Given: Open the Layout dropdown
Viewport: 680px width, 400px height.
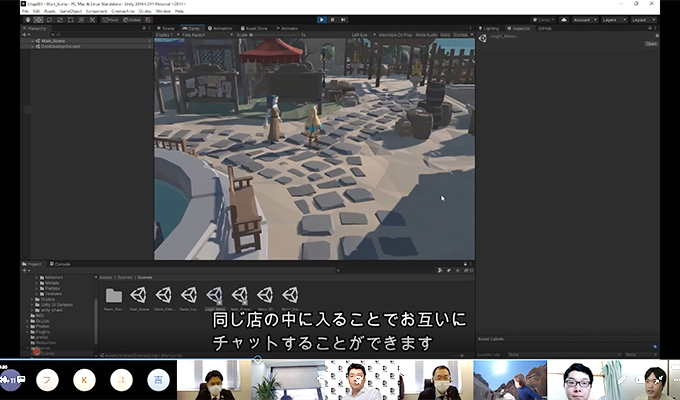Looking at the screenshot, I should click(x=643, y=20).
